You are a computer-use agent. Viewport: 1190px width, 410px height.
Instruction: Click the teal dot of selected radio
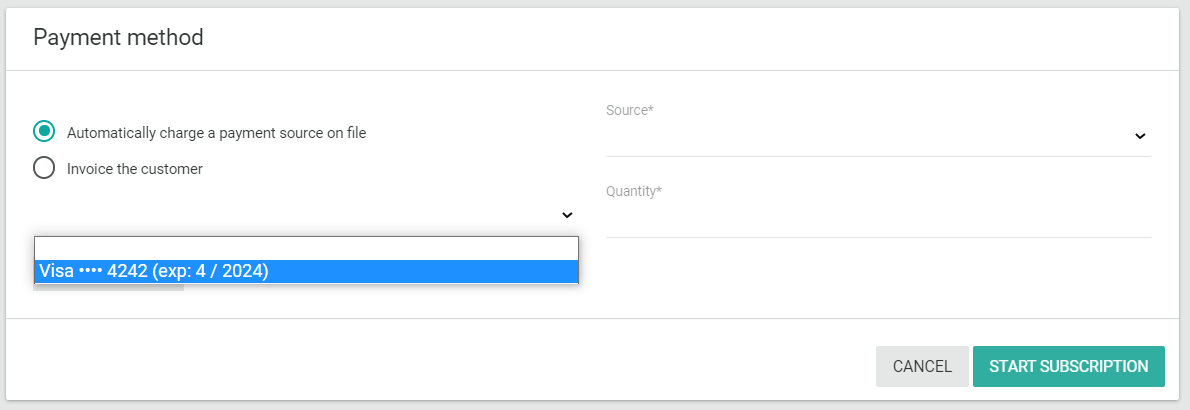coord(44,132)
